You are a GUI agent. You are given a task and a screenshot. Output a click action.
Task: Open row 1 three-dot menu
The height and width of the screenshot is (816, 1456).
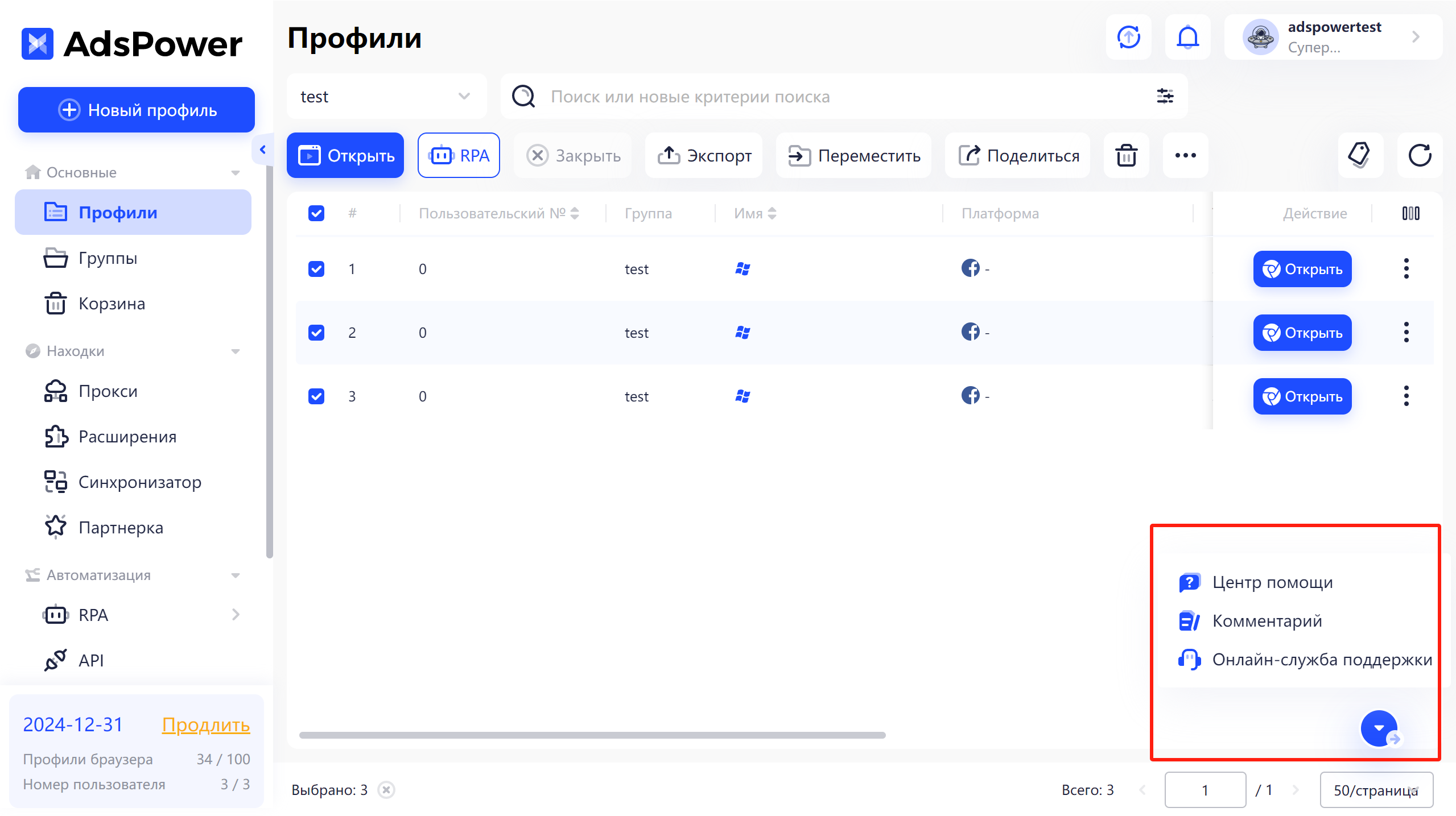pos(1406,268)
